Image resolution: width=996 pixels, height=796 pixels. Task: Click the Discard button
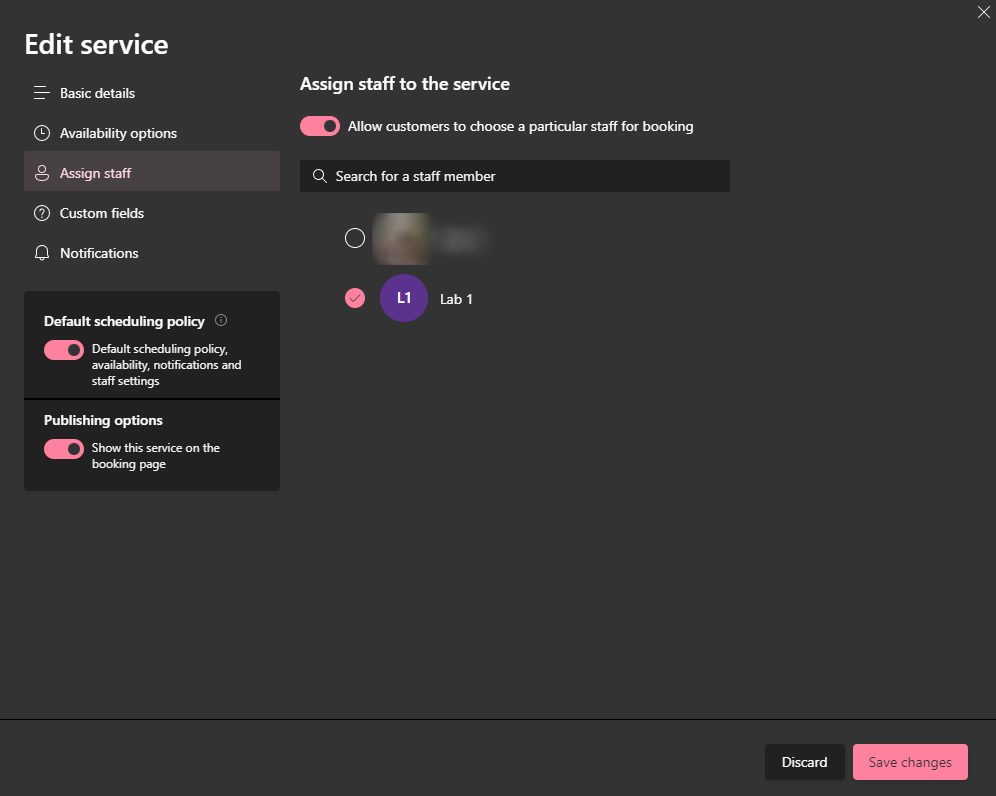pyautogui.click(x=804, y=762)
